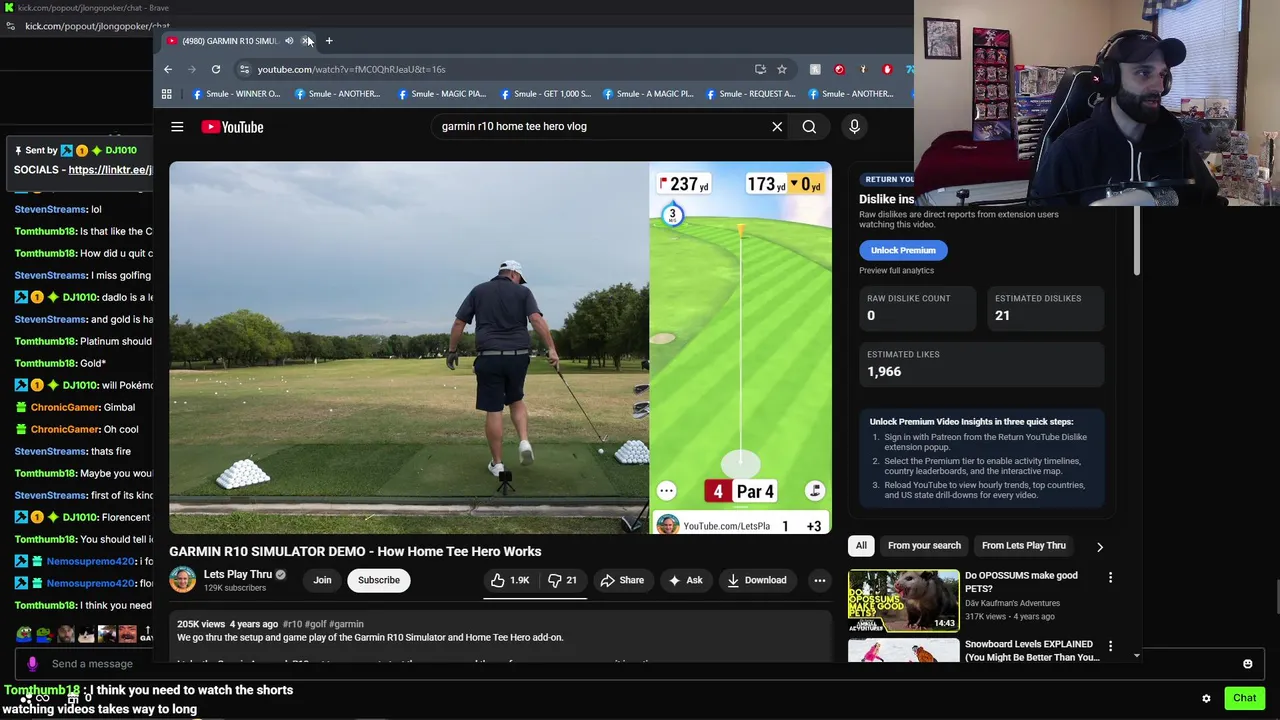Click Lets Play Thru channel name
Viewport: 1280px width, 720px height.
(238, 574)
